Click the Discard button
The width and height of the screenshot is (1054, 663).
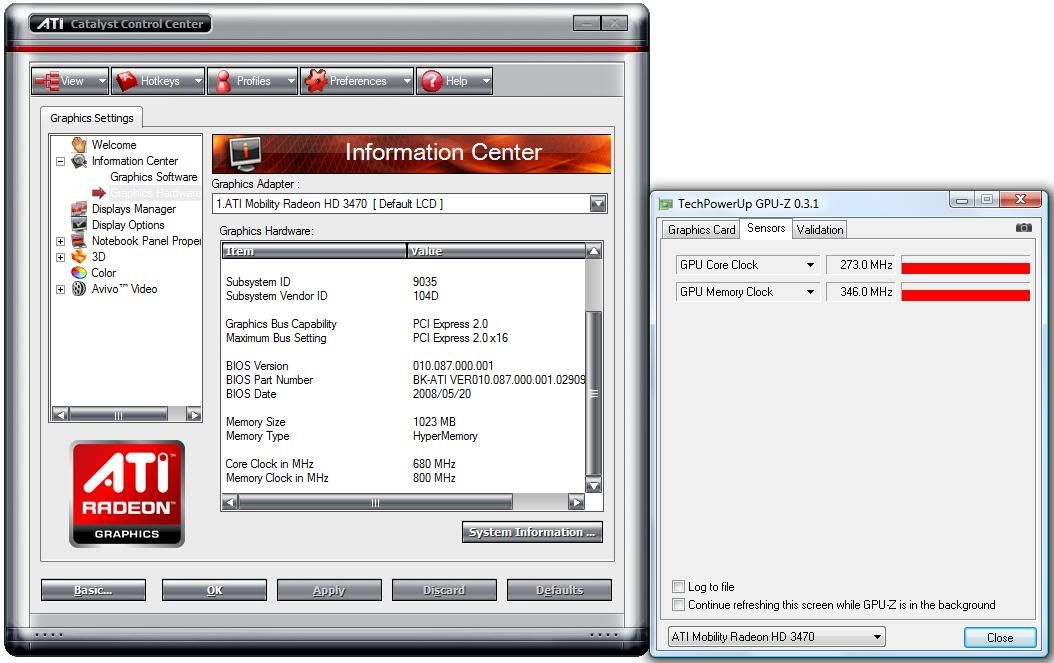coord(444,590)
